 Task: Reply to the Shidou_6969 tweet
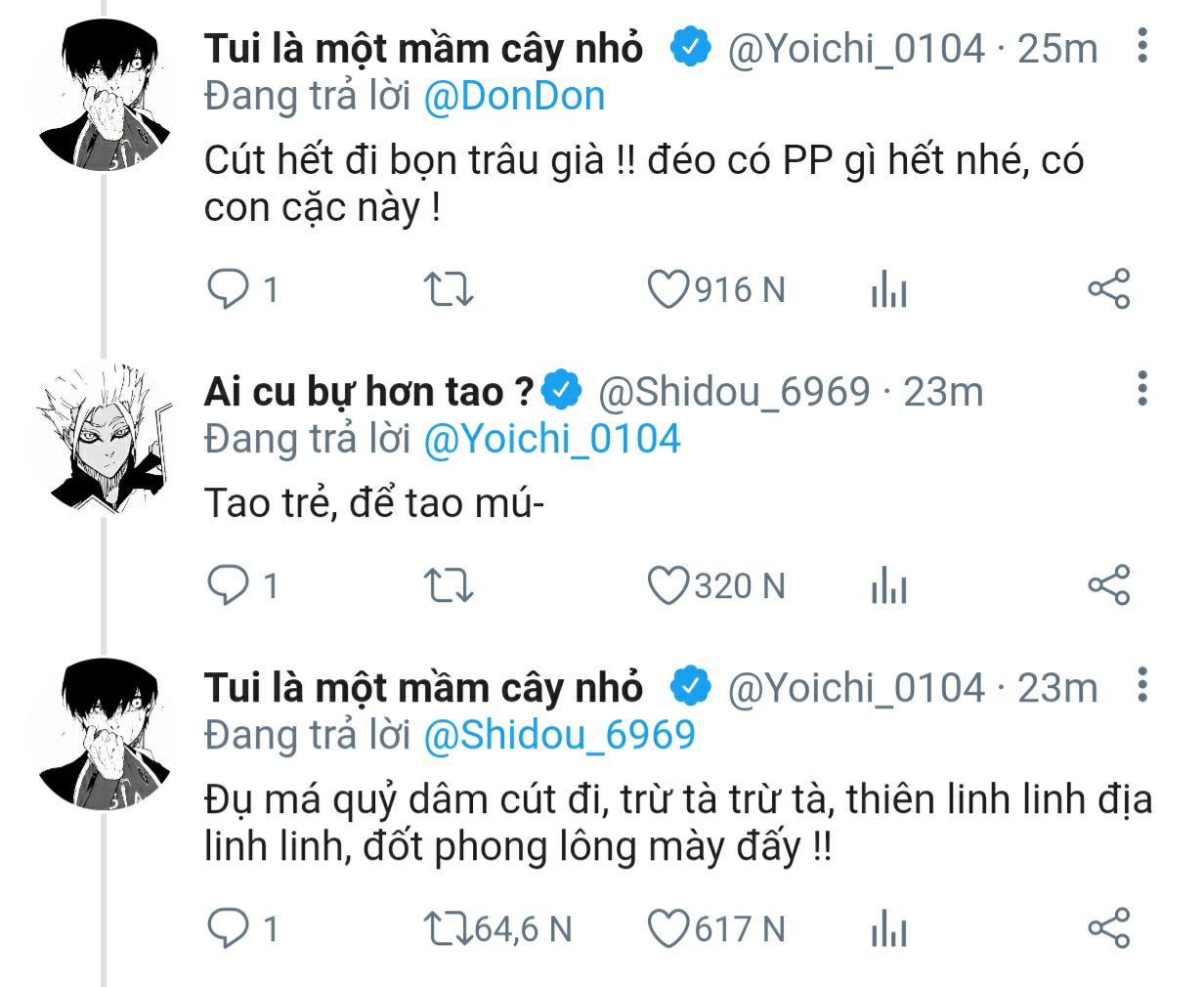click(x=229, y=585)
